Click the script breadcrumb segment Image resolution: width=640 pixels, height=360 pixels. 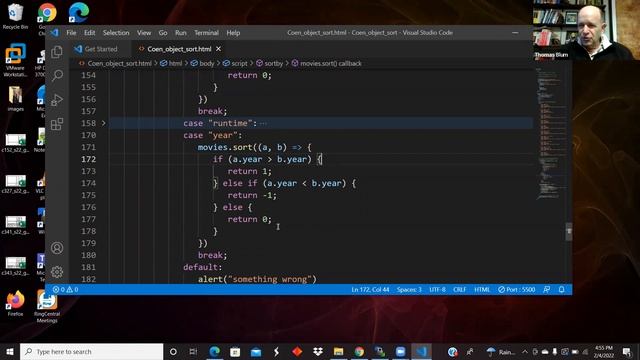236,63
